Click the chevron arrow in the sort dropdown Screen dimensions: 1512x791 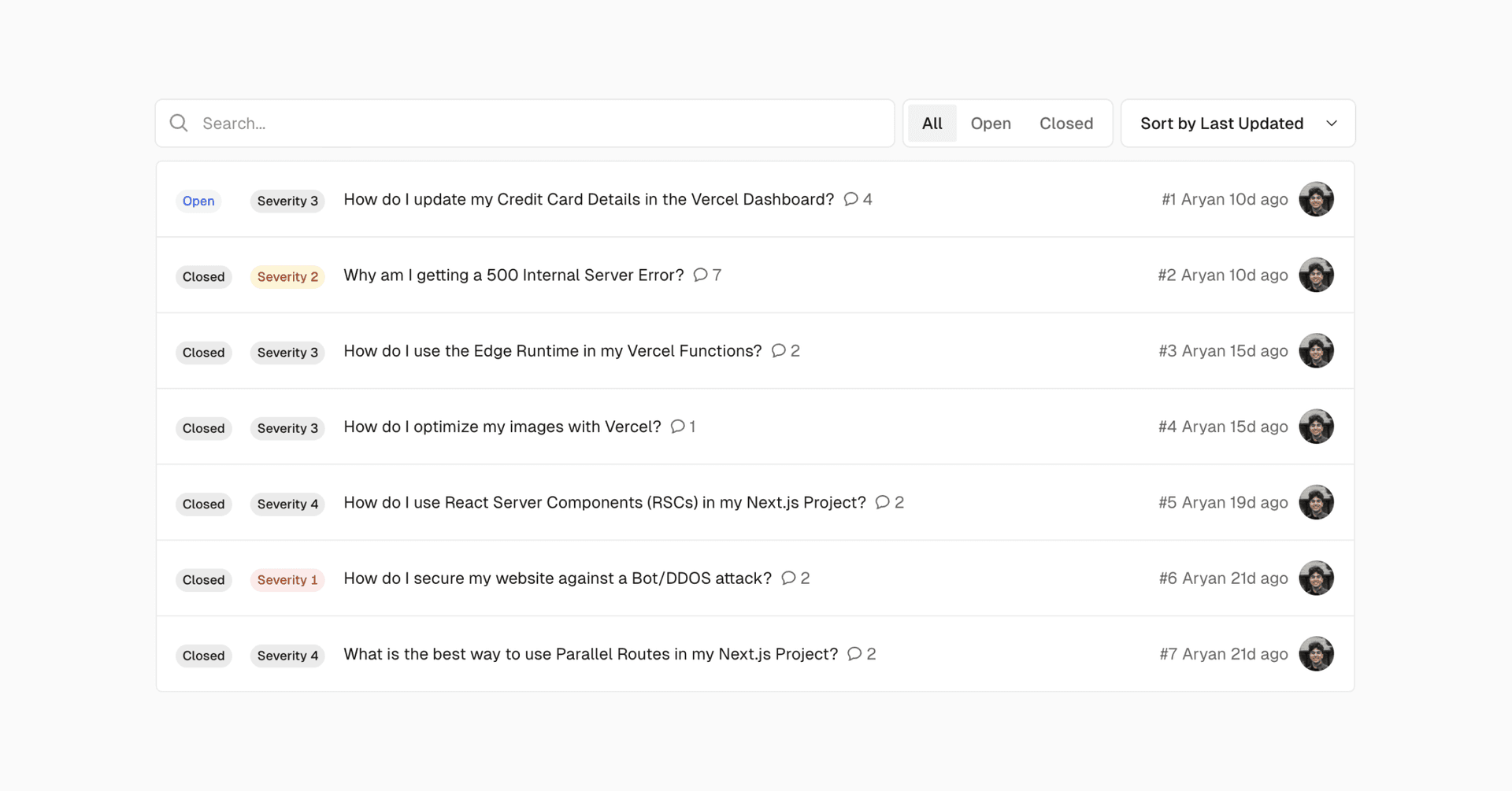(x=1332, y=124)
